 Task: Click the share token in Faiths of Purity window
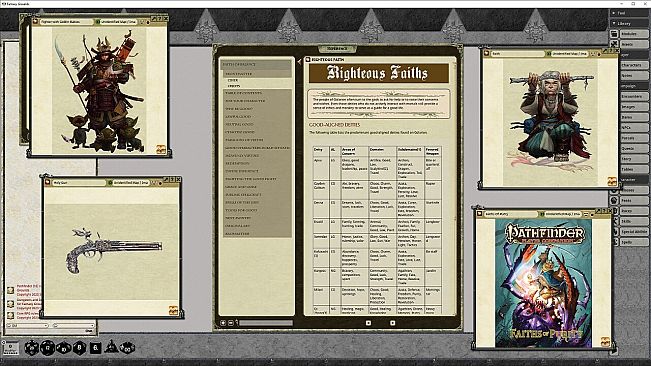click(x=605, y=342)
